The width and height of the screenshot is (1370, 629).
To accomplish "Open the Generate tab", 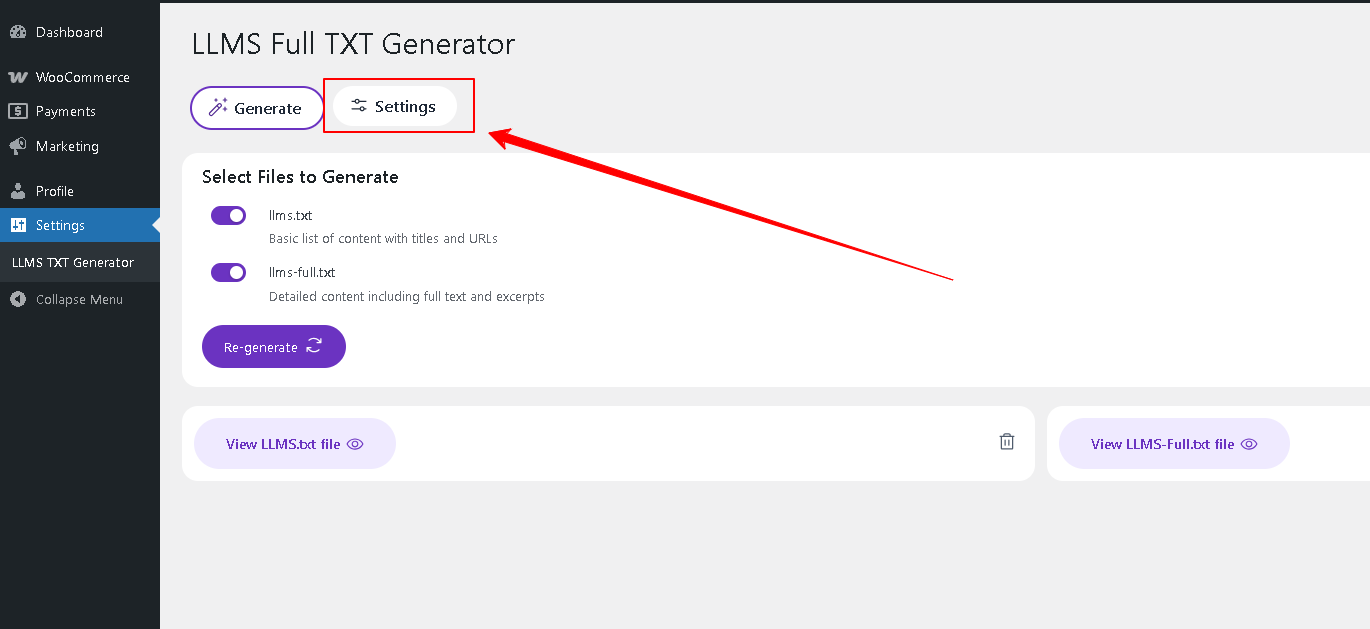I will [257, 108].
